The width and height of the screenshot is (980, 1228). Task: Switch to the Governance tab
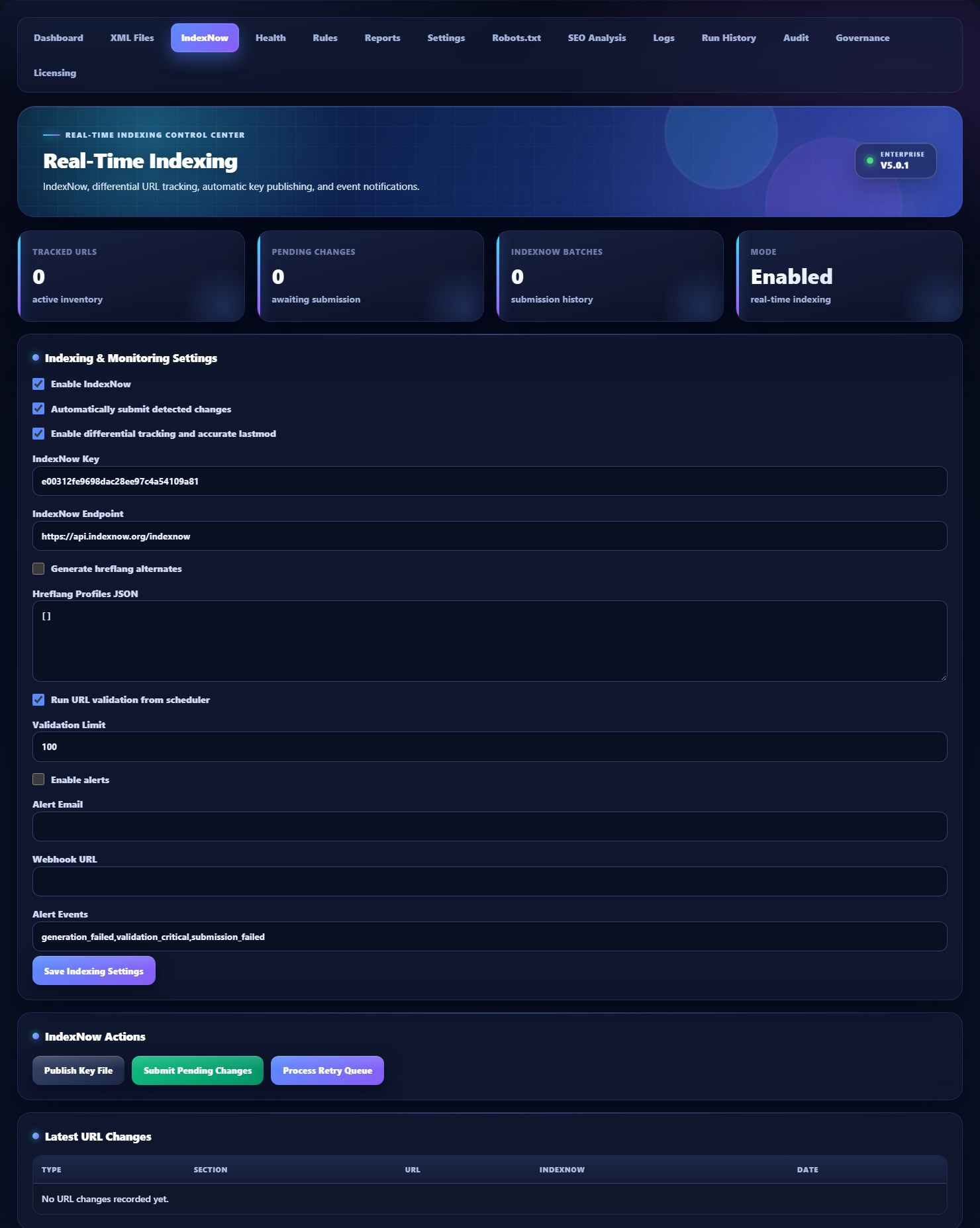(x=862, y=38)
